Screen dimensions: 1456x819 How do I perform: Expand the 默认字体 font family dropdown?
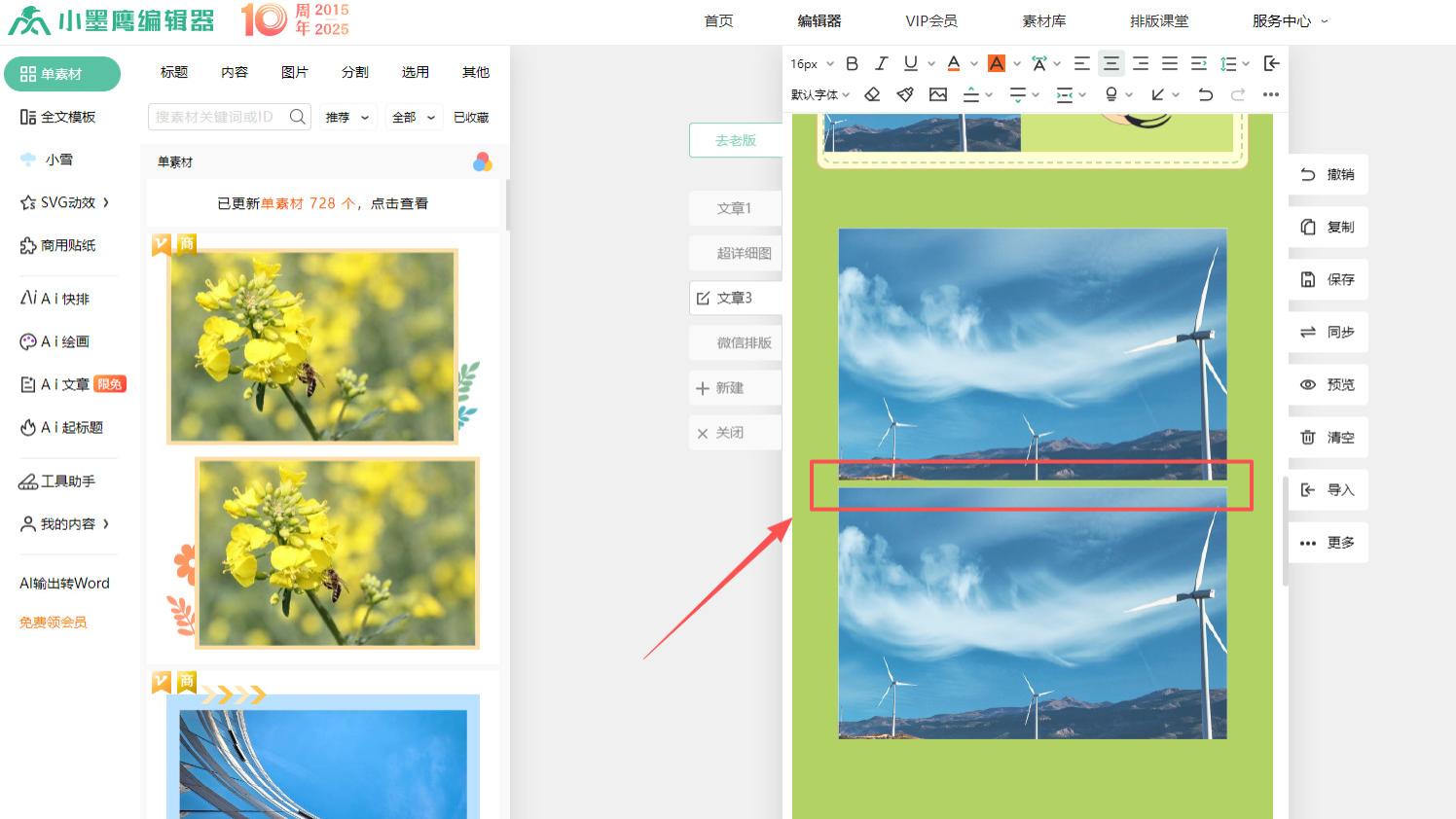pyautogui.click(x=819, y=94)
